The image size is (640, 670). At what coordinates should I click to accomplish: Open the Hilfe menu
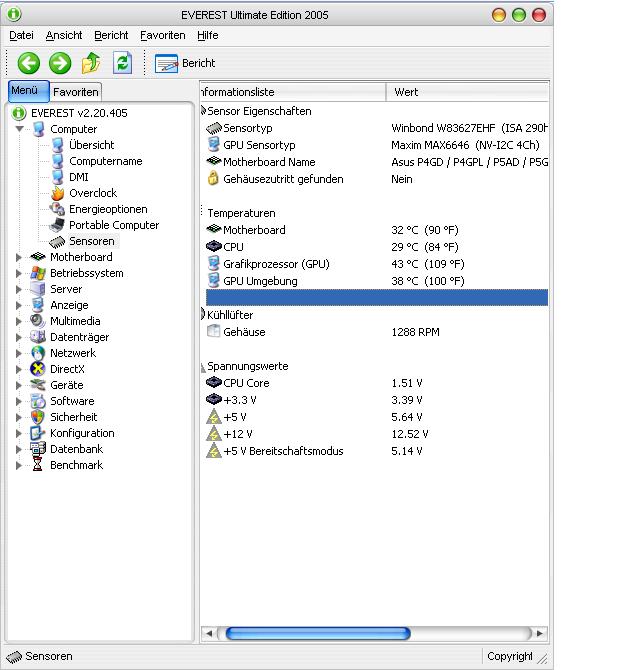click(x=208, y=35)
